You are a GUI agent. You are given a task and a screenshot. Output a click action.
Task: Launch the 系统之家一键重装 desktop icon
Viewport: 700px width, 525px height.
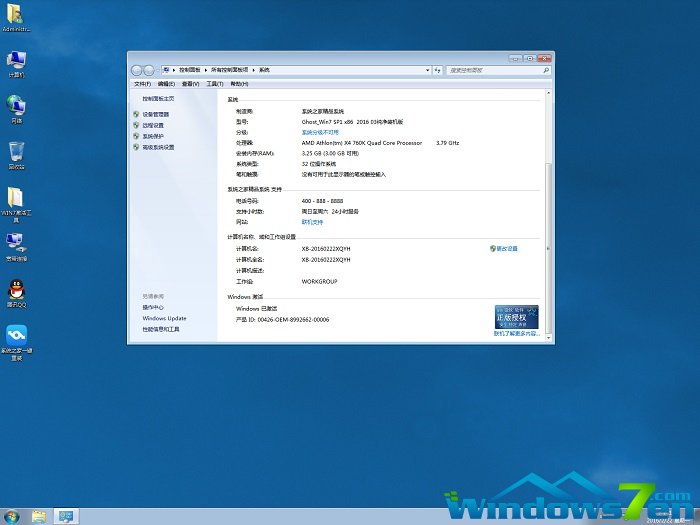[17, 343]
